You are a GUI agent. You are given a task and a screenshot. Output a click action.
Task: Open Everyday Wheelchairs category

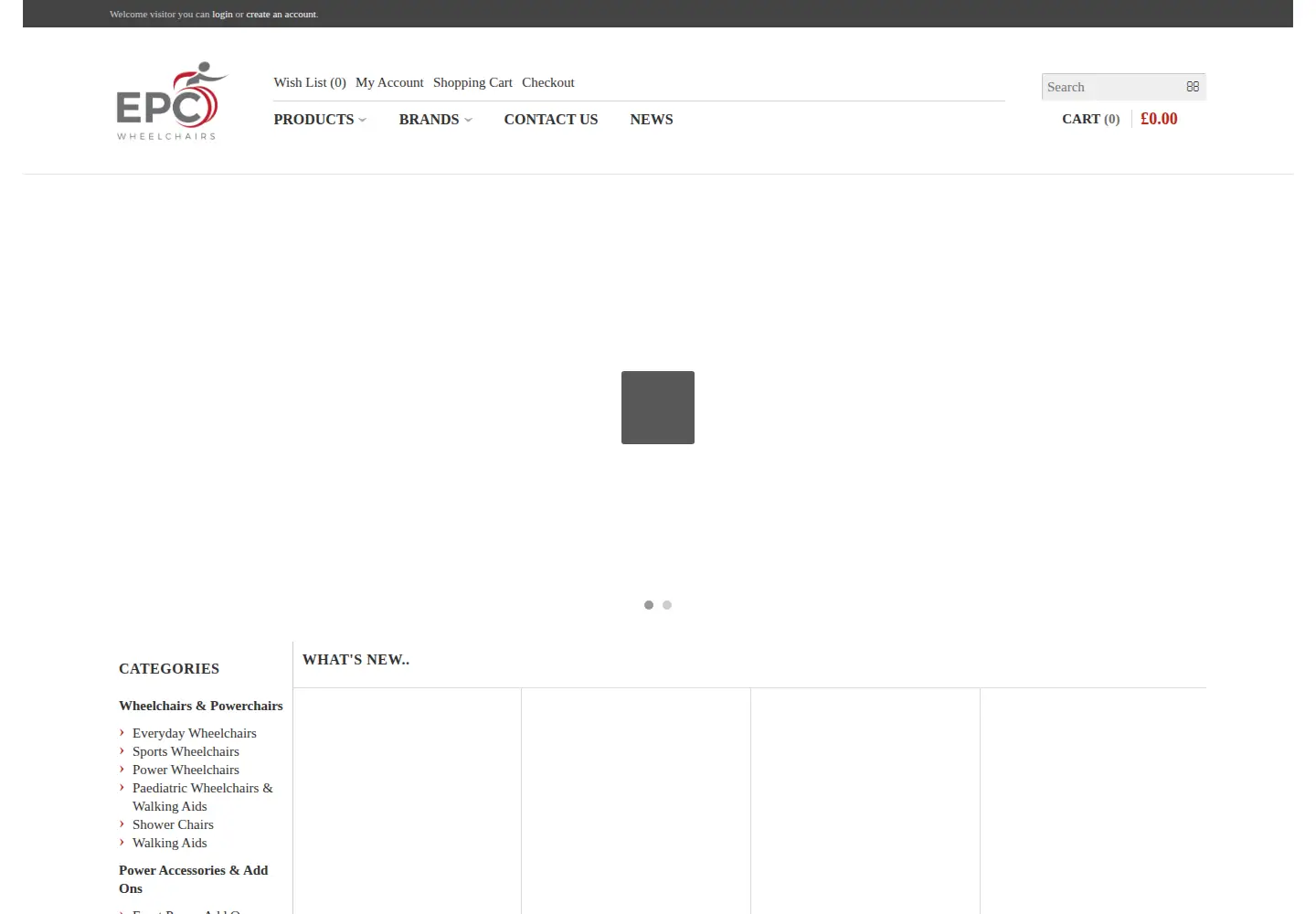pos(195,733)
